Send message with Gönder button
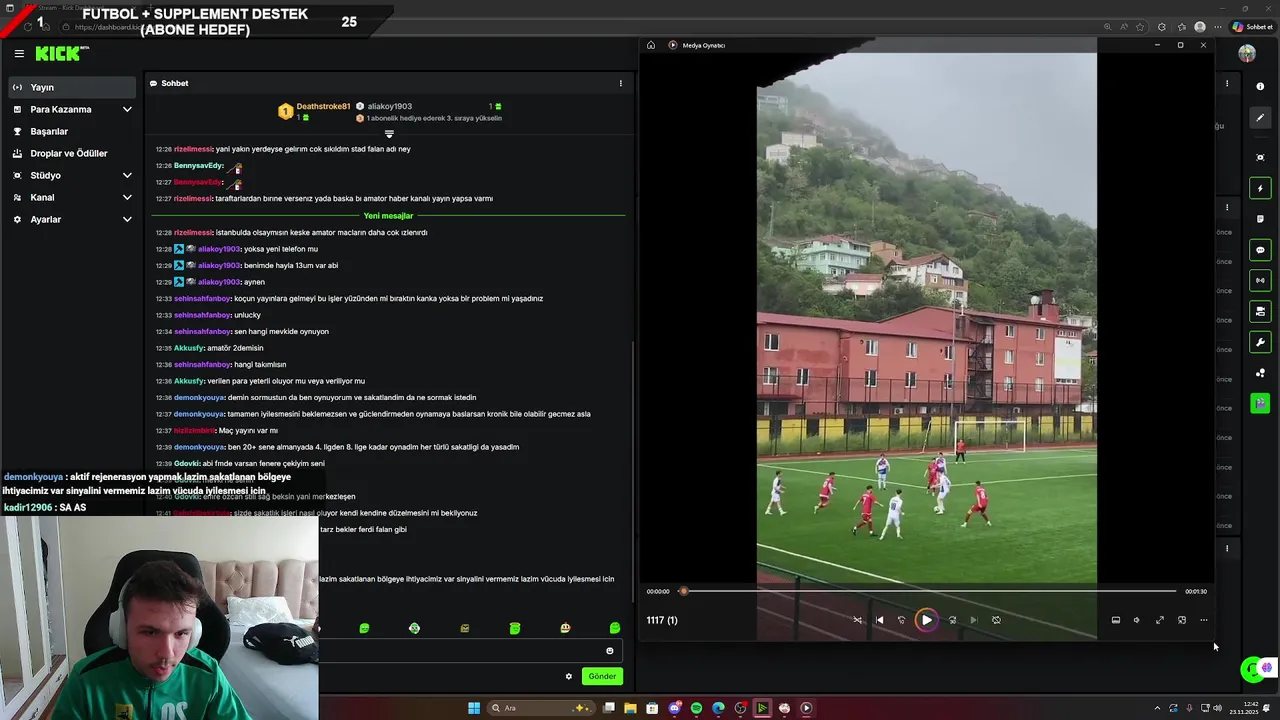The width and height of the screenshot is (1280, 720). pyautogui.click(x=602, y=676)
